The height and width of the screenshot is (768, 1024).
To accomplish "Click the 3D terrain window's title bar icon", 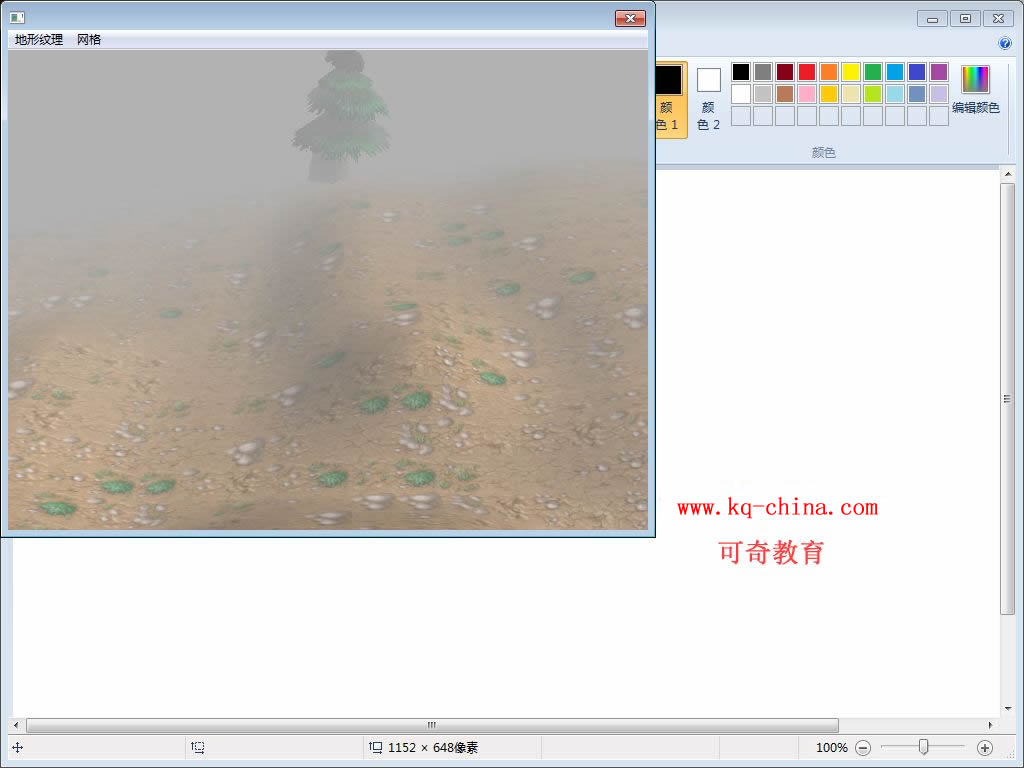I will coord(17,18).
